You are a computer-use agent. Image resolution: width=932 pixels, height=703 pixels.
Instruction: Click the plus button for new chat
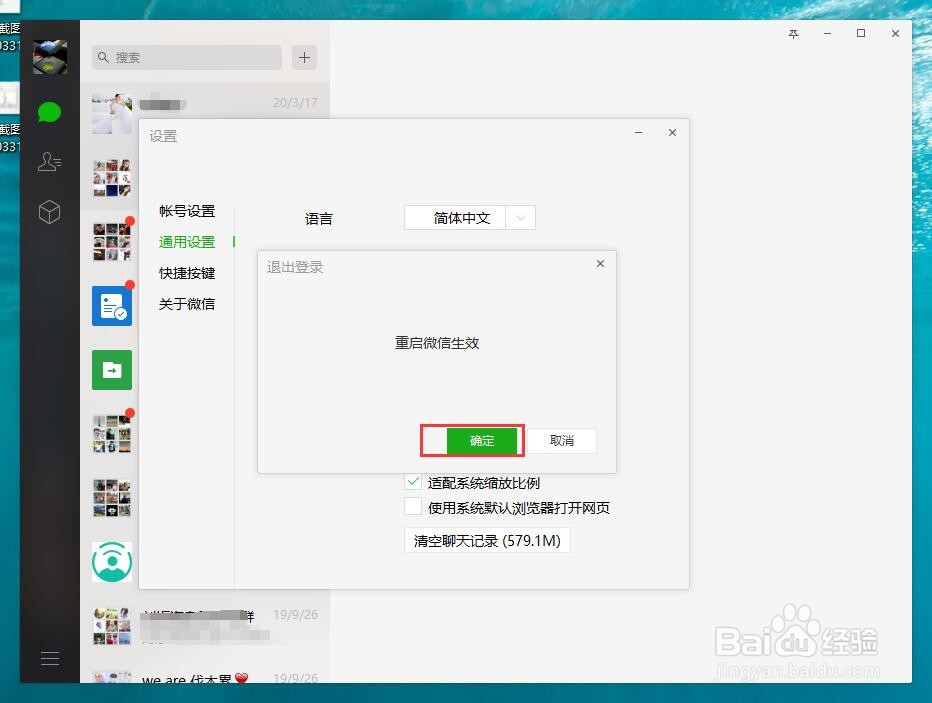pos(303,57)
